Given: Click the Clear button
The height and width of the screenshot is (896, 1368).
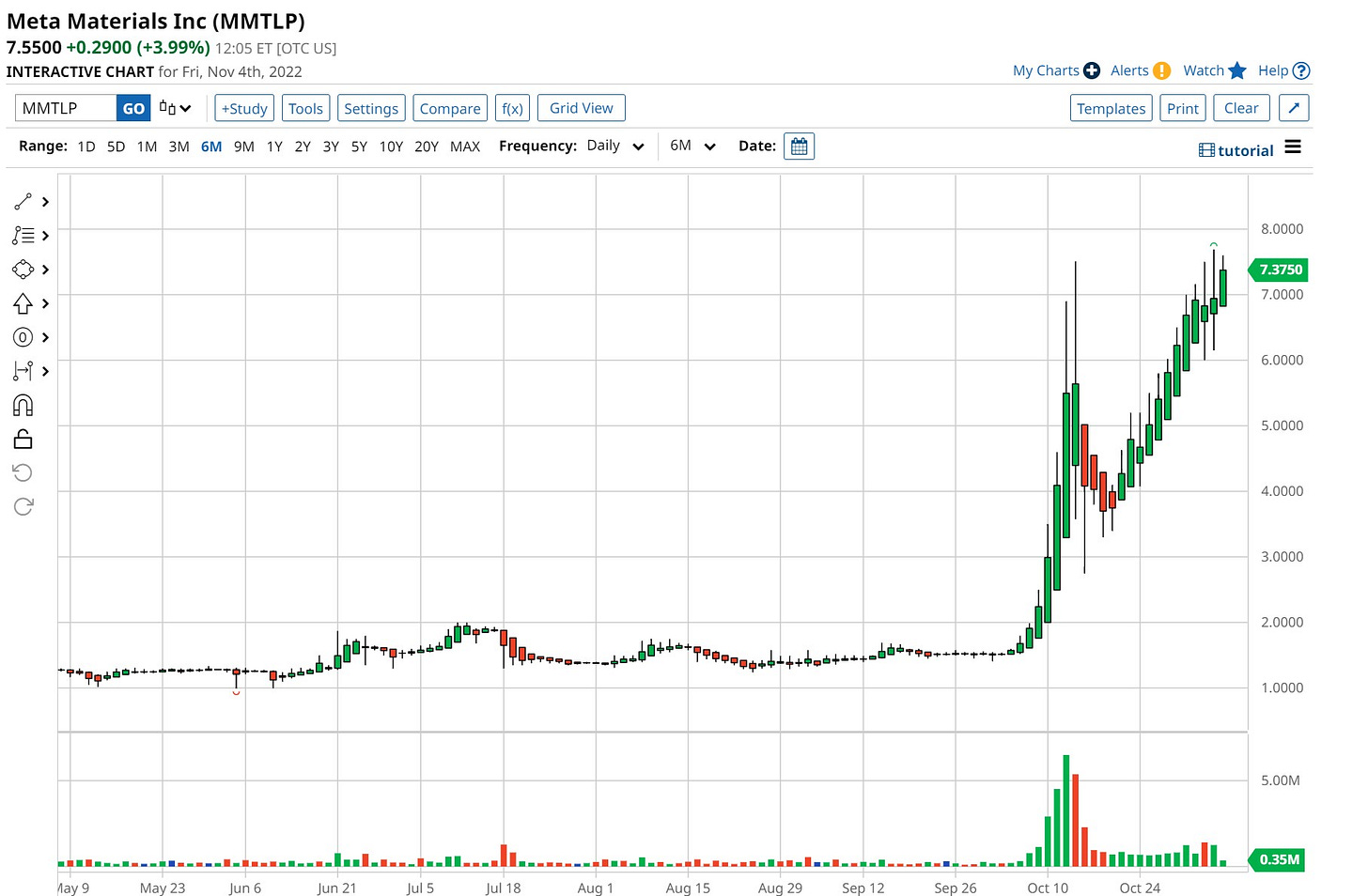Looking at the screenshot, I should point(1241,108).
